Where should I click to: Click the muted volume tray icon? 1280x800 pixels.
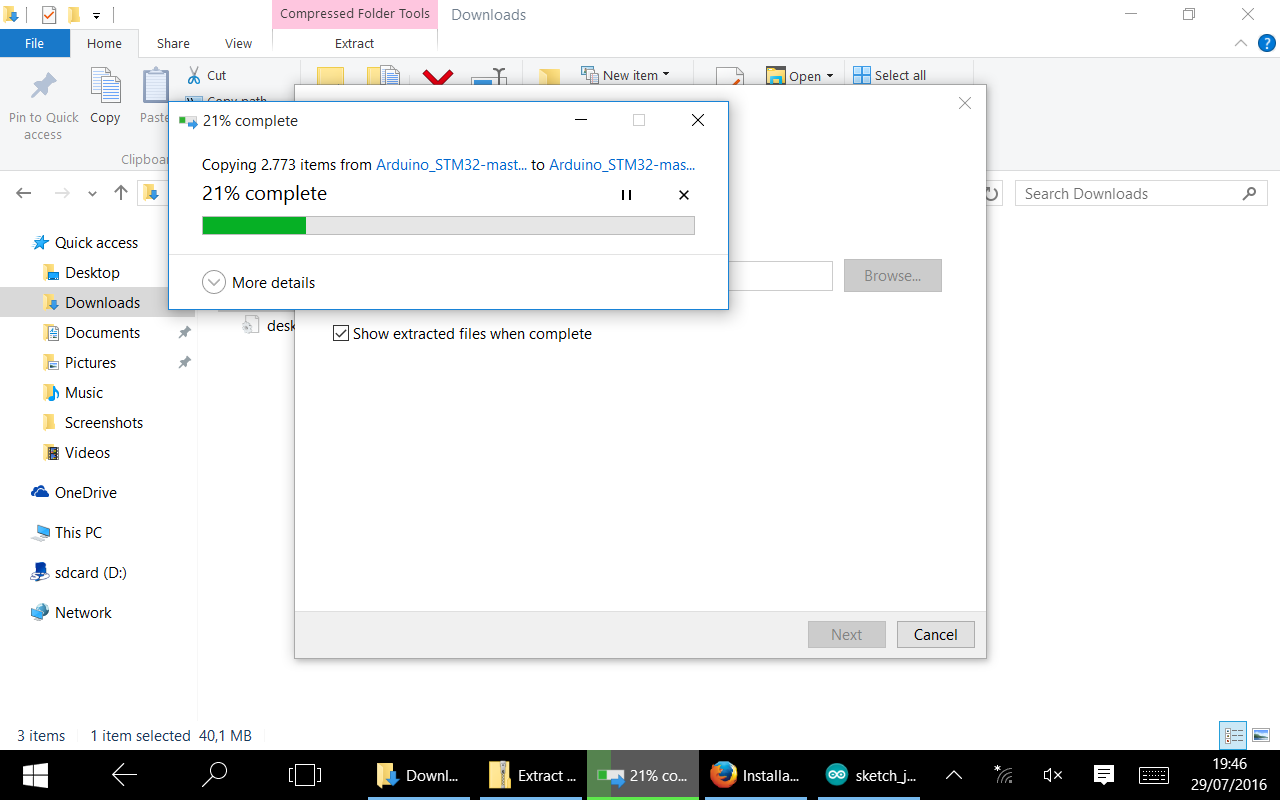point(1052,775)
